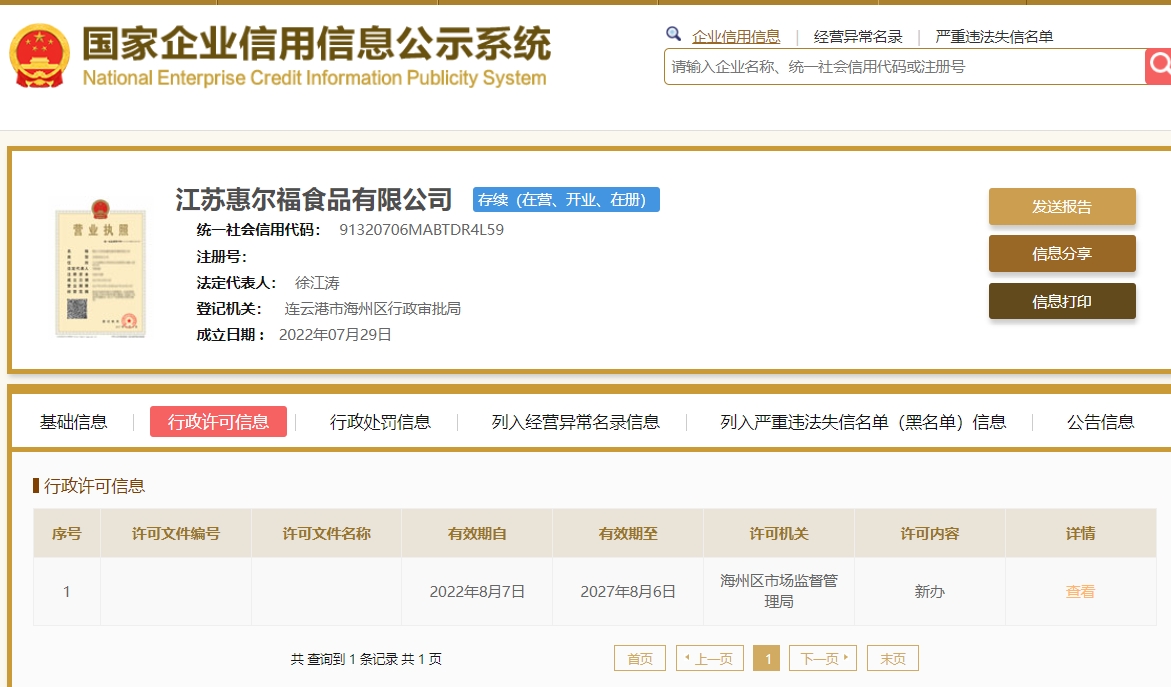Click the 有效期自 column header

point(477,533)
